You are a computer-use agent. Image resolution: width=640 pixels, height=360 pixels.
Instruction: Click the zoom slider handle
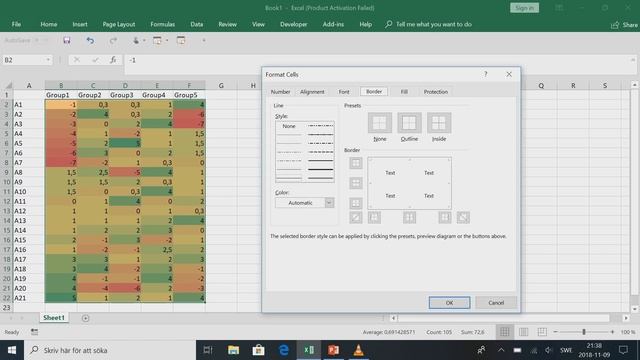[x=584, y=332]
